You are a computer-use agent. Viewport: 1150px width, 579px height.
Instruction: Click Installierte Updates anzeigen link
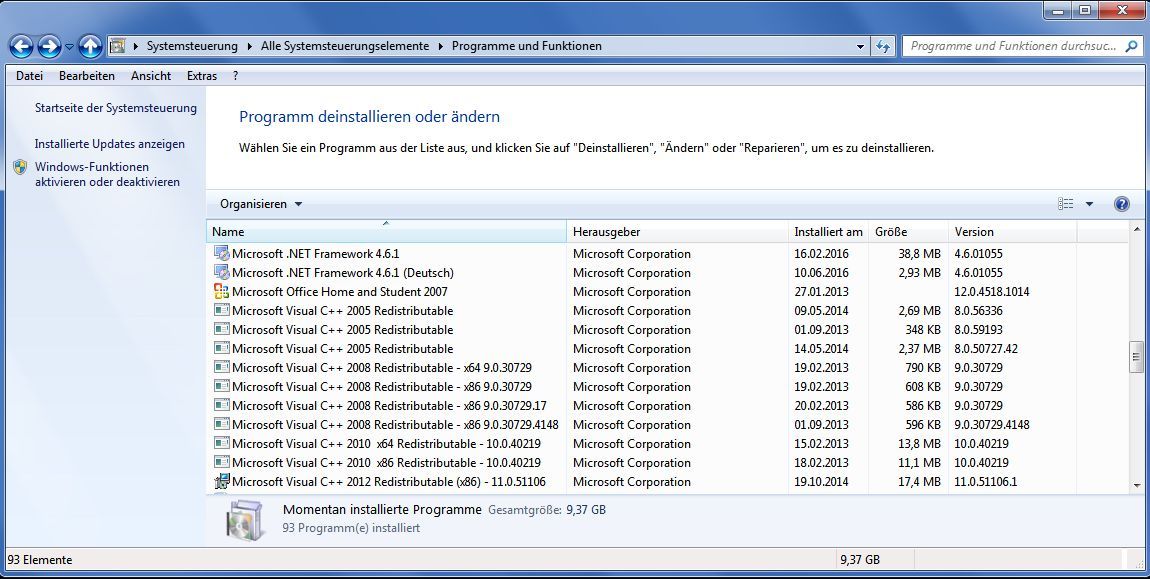click(109, 144)
